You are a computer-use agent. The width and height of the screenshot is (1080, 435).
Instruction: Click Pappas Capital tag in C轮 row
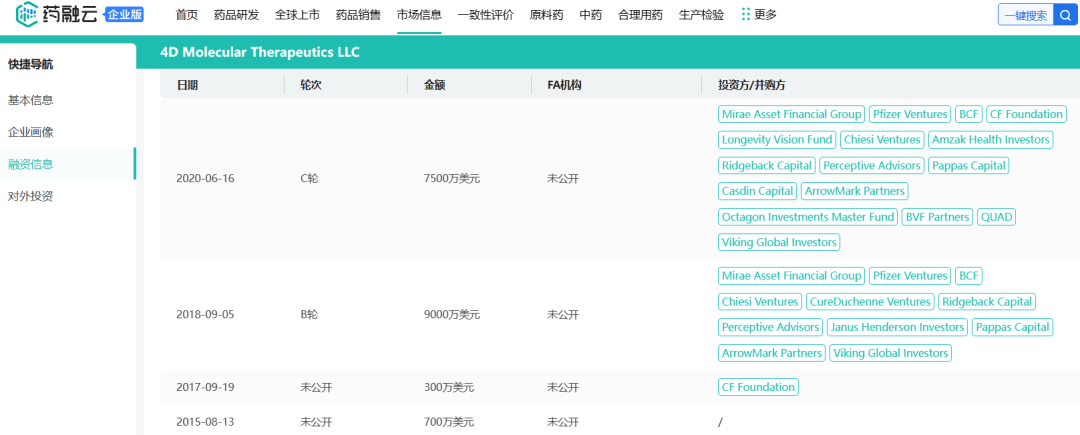[968, 166]
